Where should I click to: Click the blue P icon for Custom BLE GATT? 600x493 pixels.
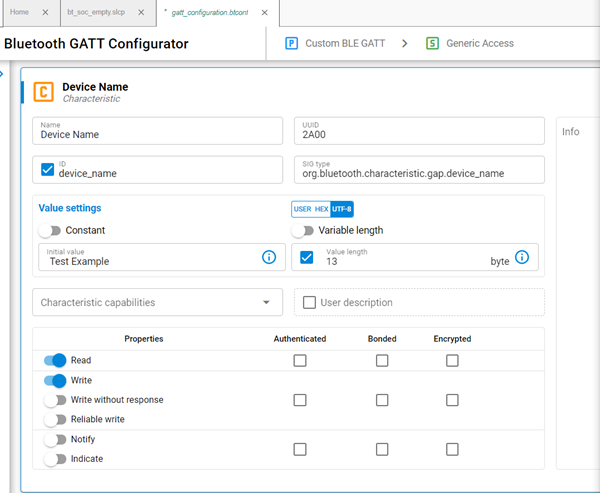coord(291,44)
